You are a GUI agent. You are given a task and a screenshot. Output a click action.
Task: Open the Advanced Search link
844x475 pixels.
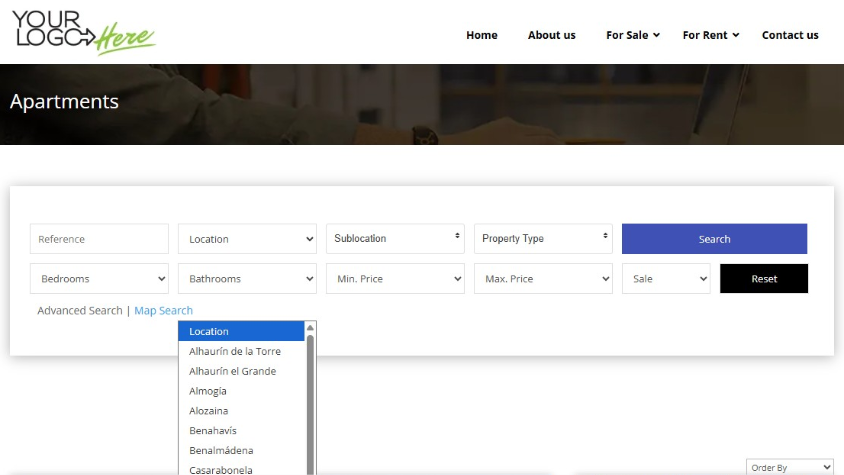[x=80, y=311]
